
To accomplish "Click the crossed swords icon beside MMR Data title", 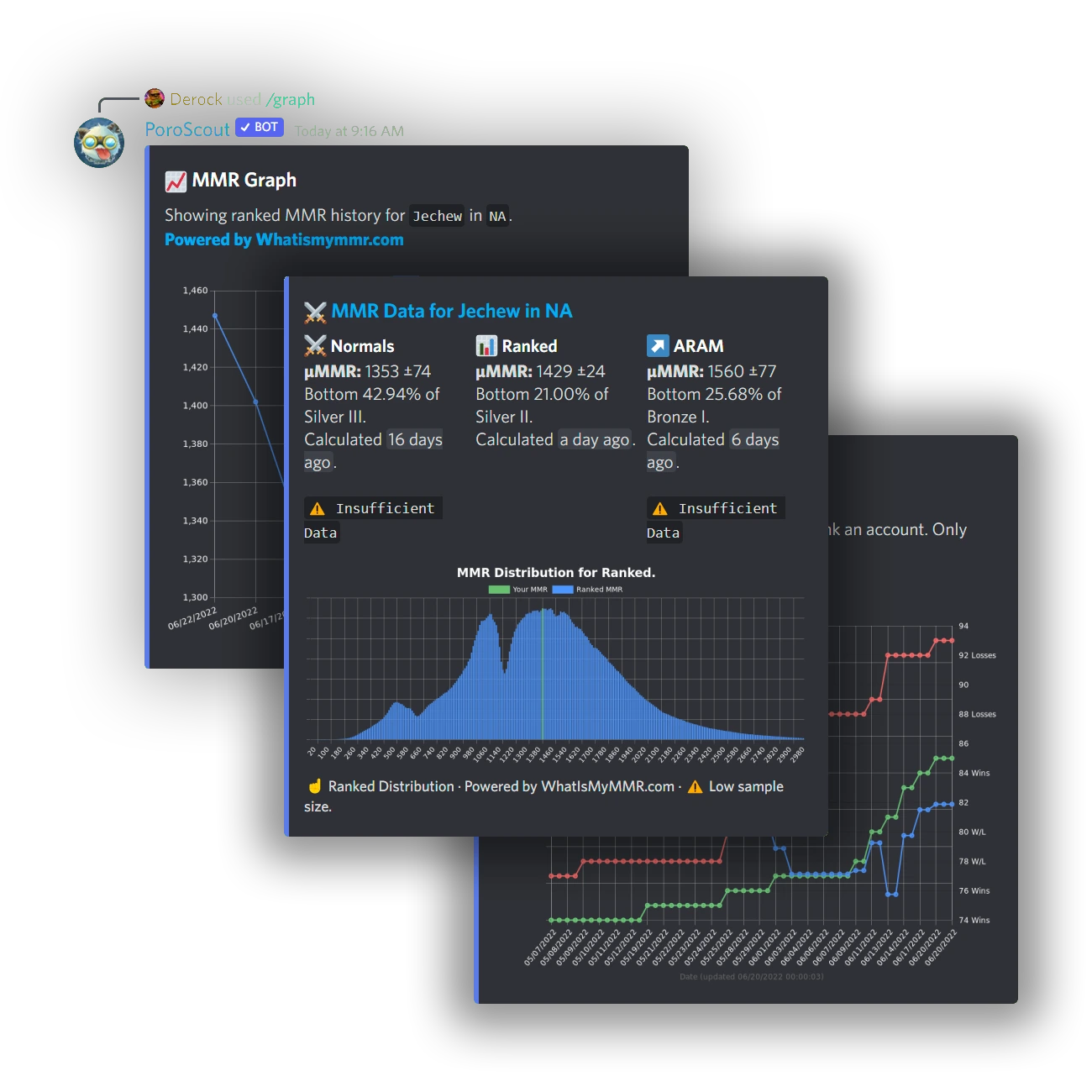I will tap(314, 311).
